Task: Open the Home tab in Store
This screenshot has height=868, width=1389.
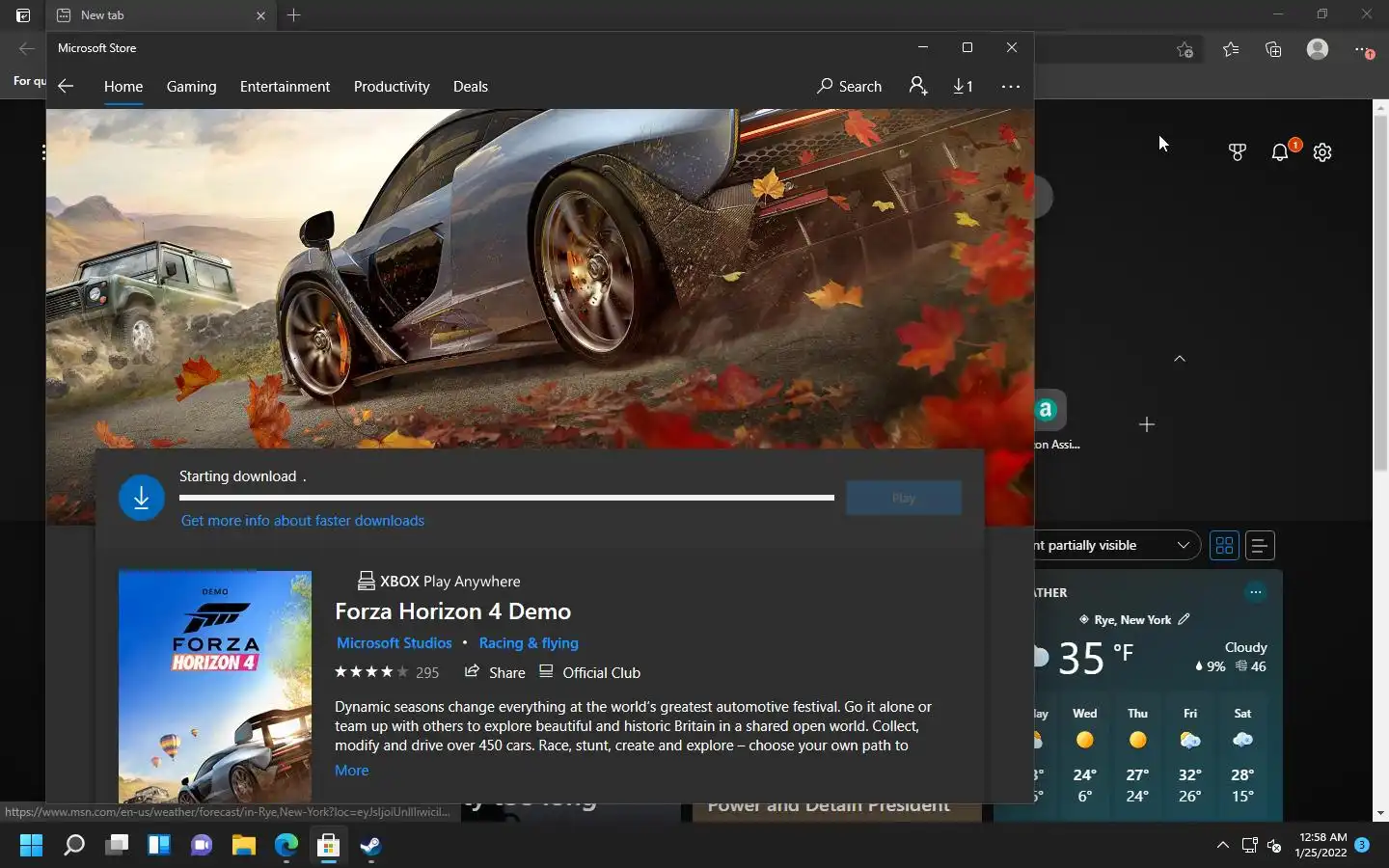Action: [x=123, y=86]
